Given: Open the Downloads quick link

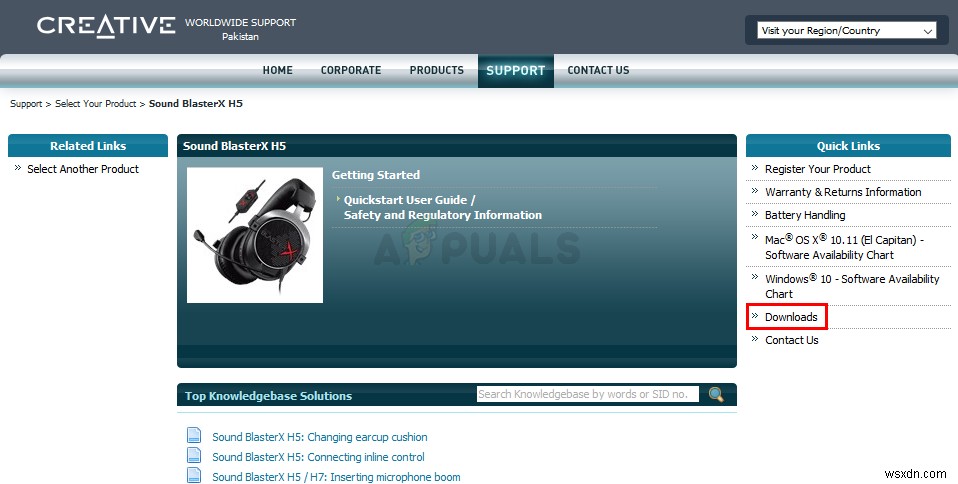Looking at the screenshot, I should pos(791,317).
